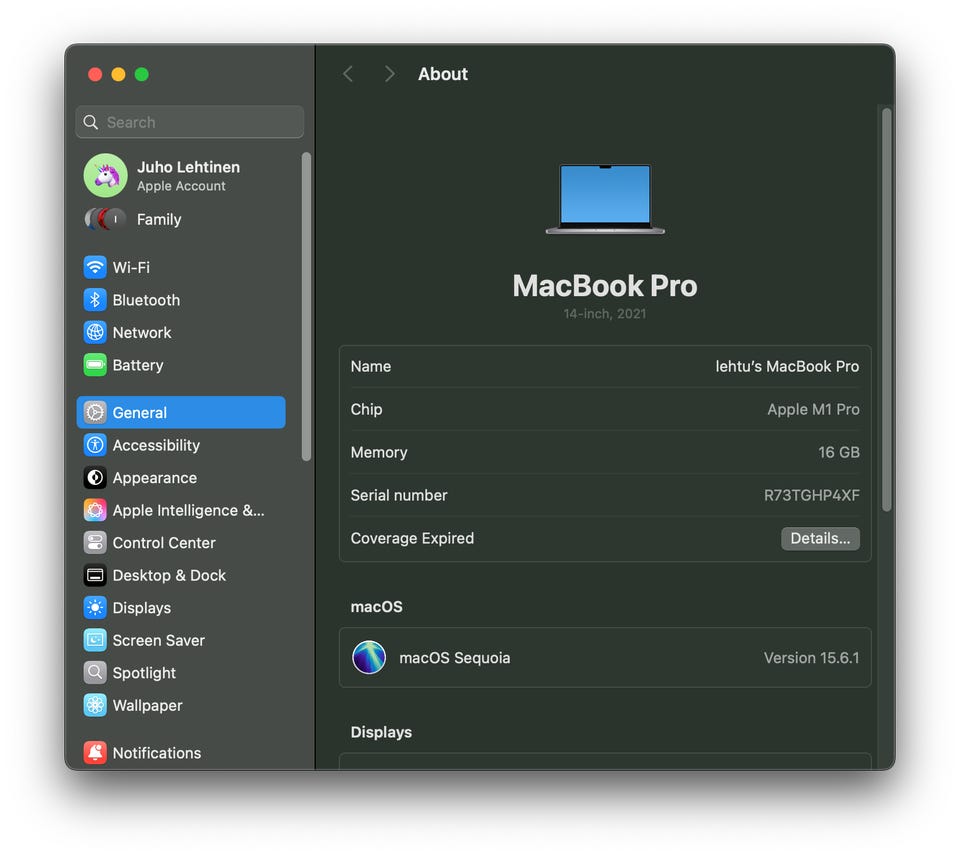
Task: Click the 'Serial number' row label
Action: [399, 495]
